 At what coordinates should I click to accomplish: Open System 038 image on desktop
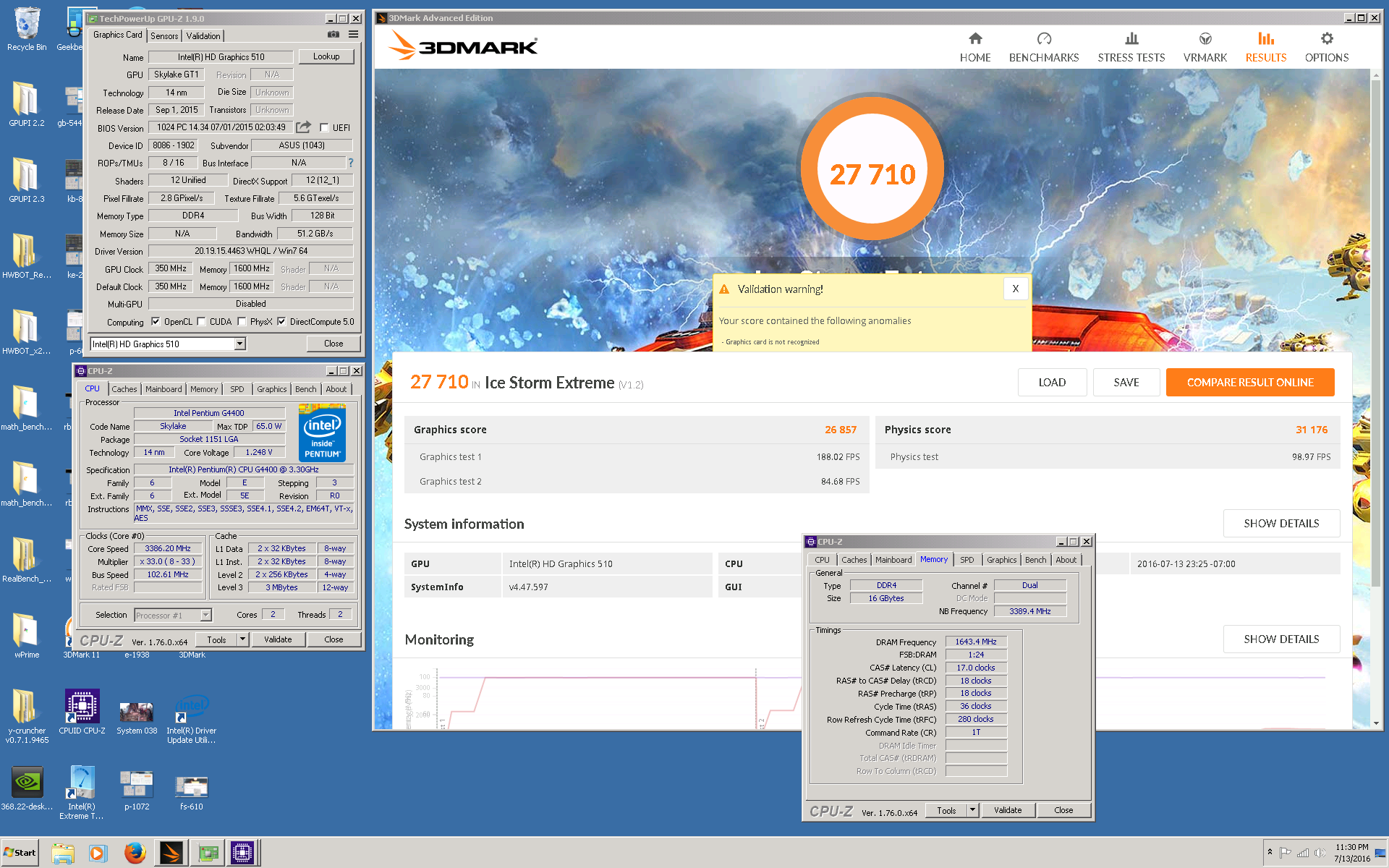[x=137, y=716]
